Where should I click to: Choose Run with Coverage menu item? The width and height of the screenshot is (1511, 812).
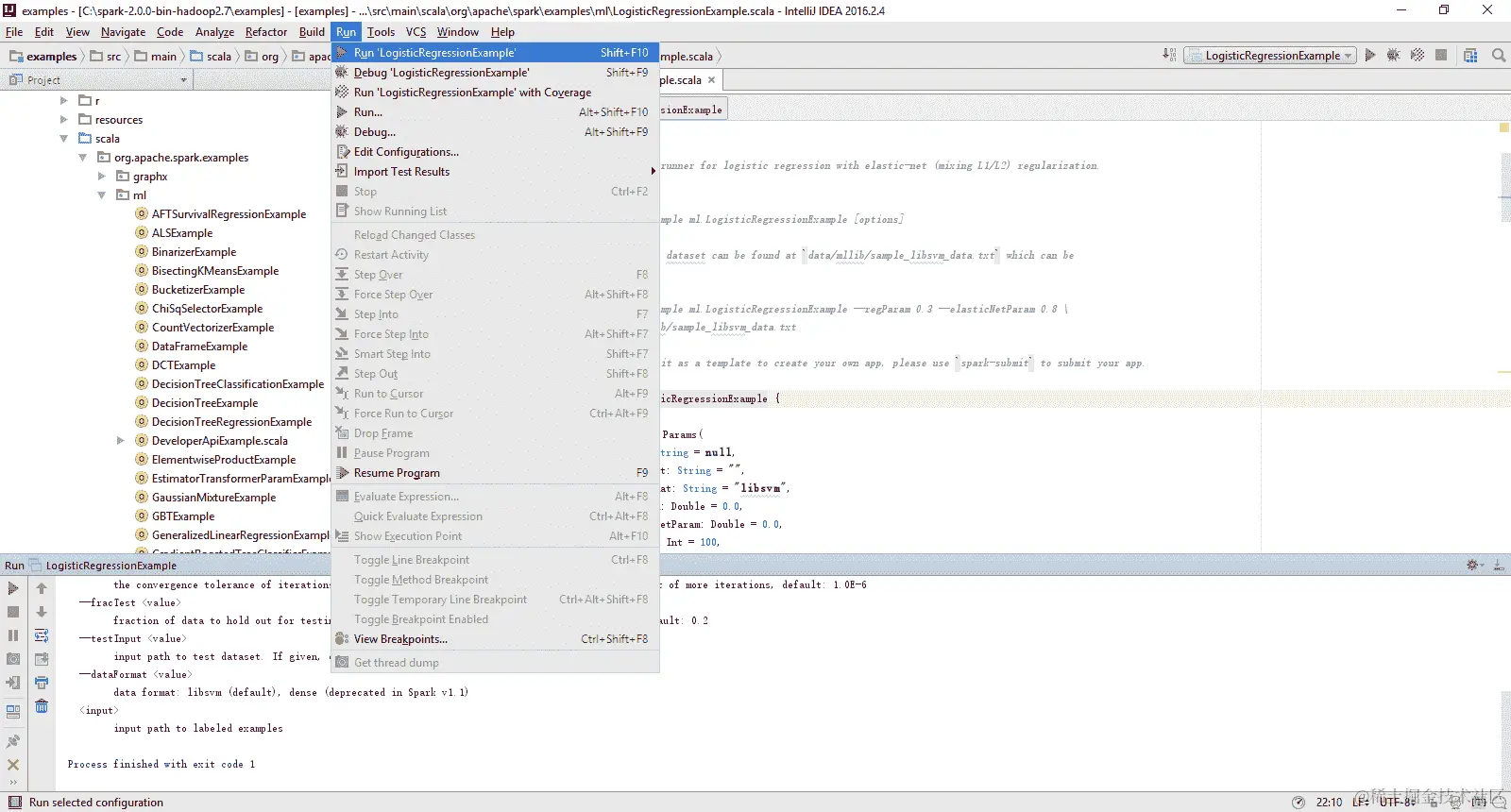coord(495,93)
